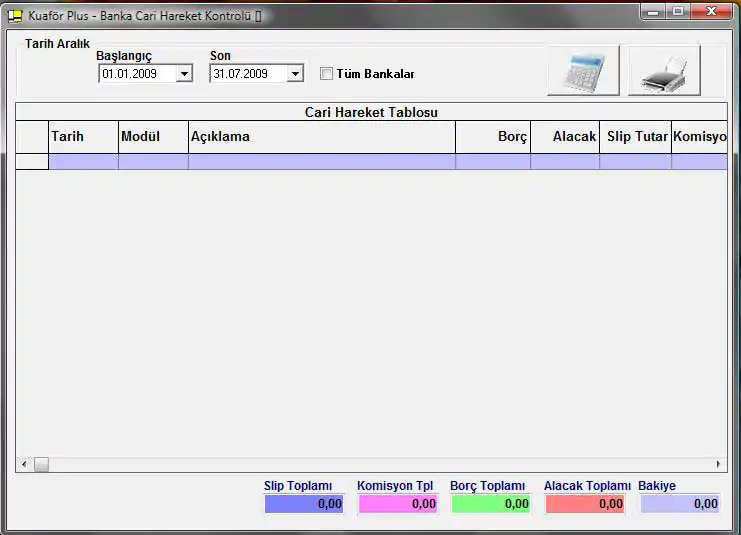The height and width of the screenshot is (535, 741).
Task: Click the Kuaför Plus title bar icon
Action: click(x=15, y=16)
